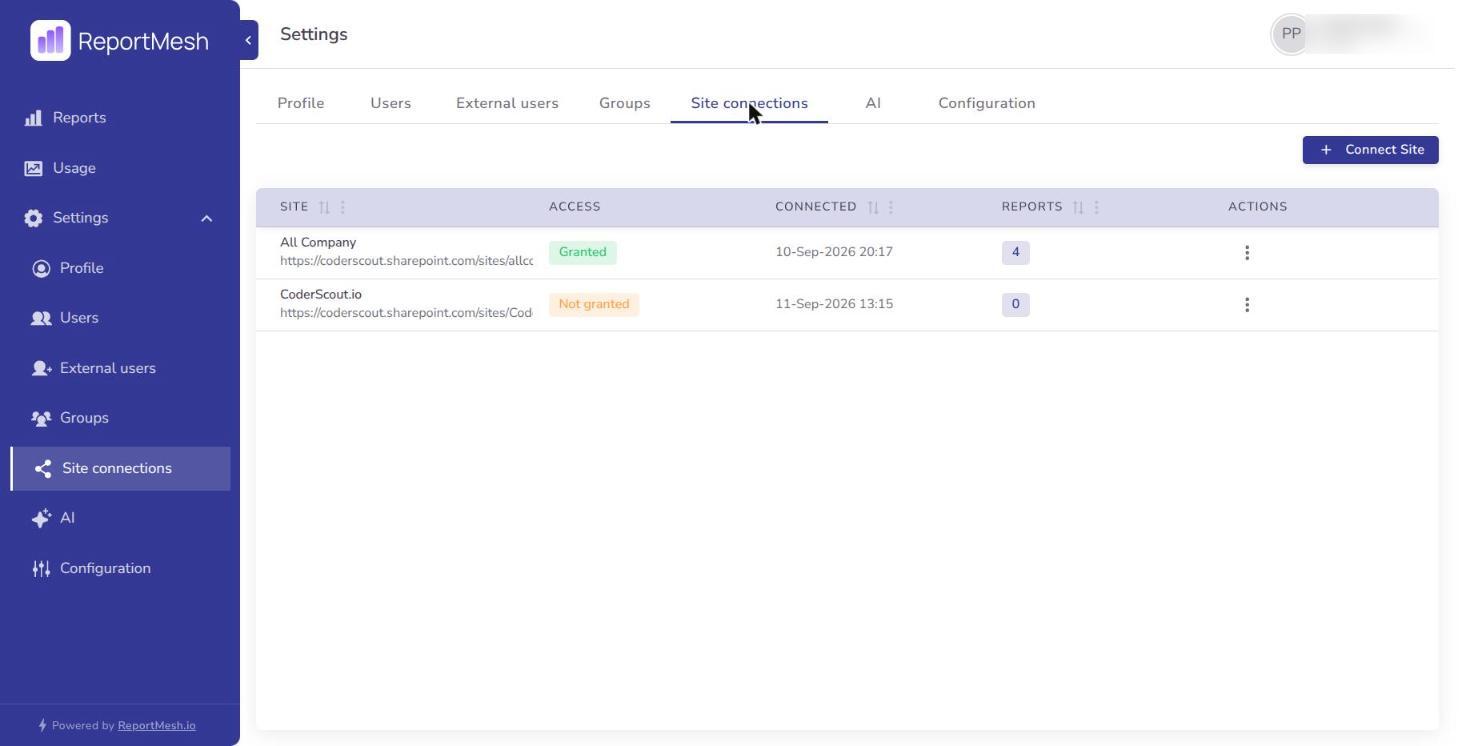Click the All Company site name

(x=318, y=242)
